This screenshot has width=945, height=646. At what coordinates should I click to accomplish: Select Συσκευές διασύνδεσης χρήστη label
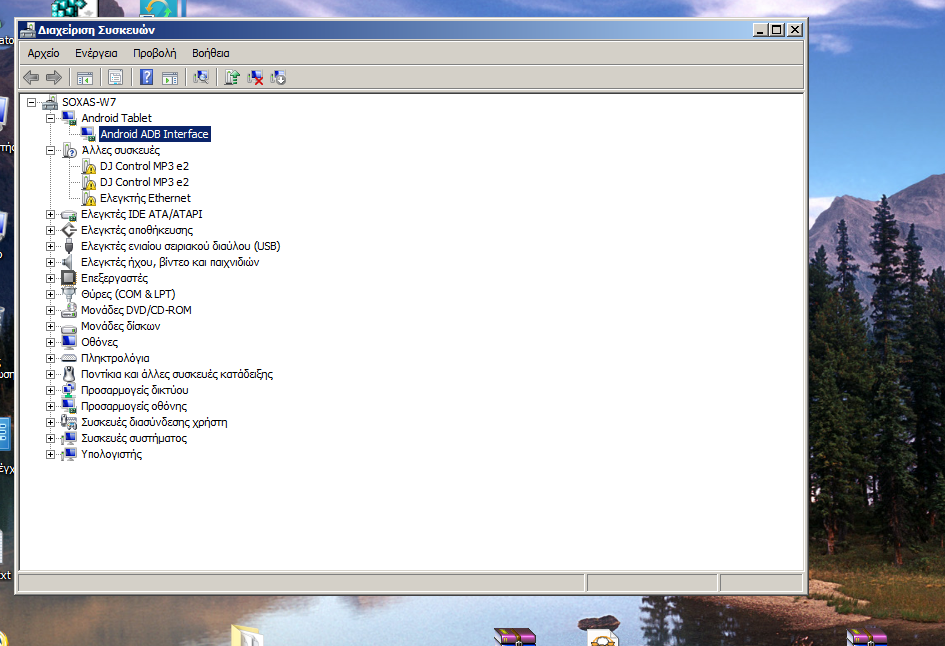(154, 422)
